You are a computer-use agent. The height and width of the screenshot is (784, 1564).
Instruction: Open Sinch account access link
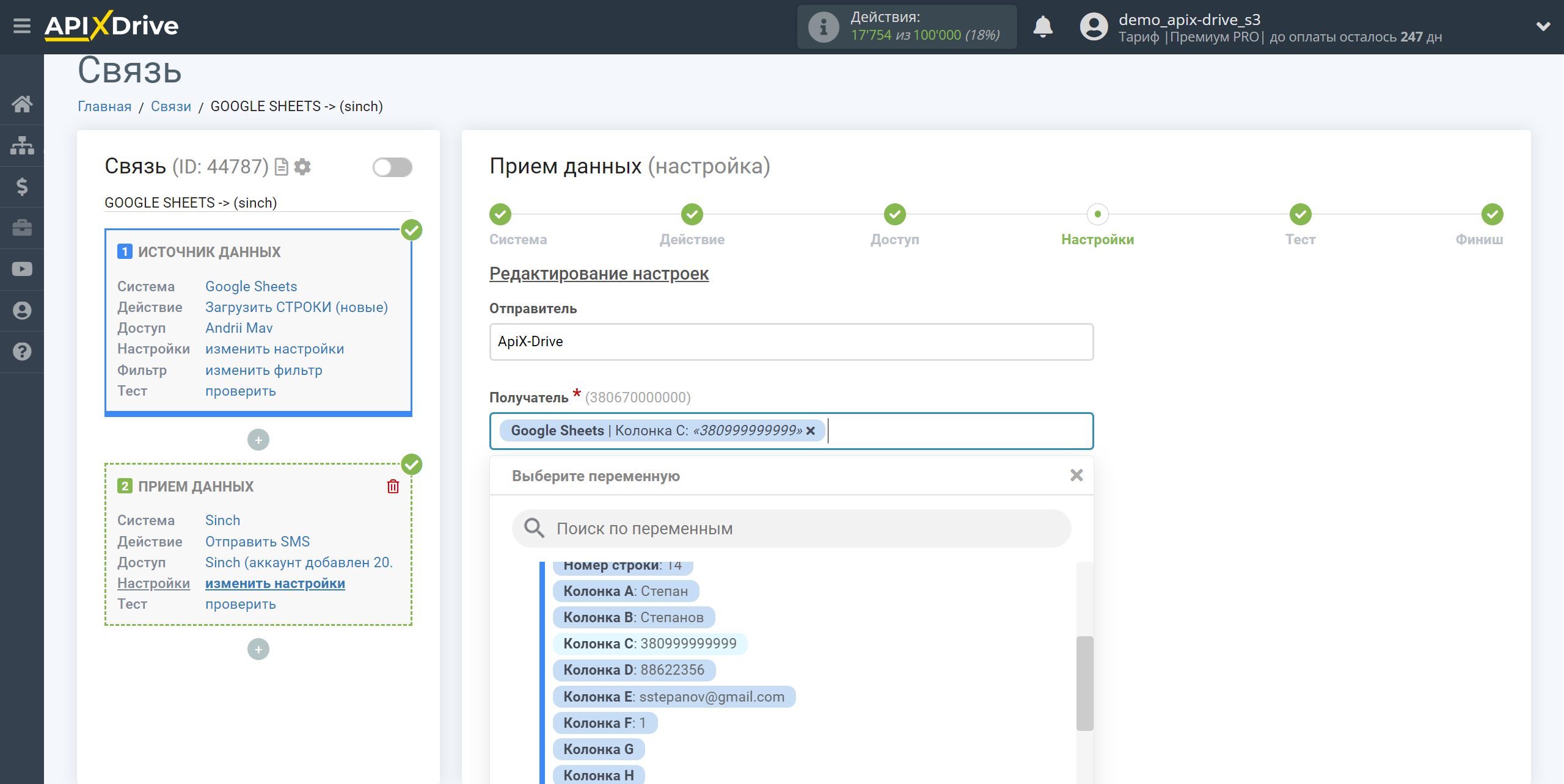point(299,562)
